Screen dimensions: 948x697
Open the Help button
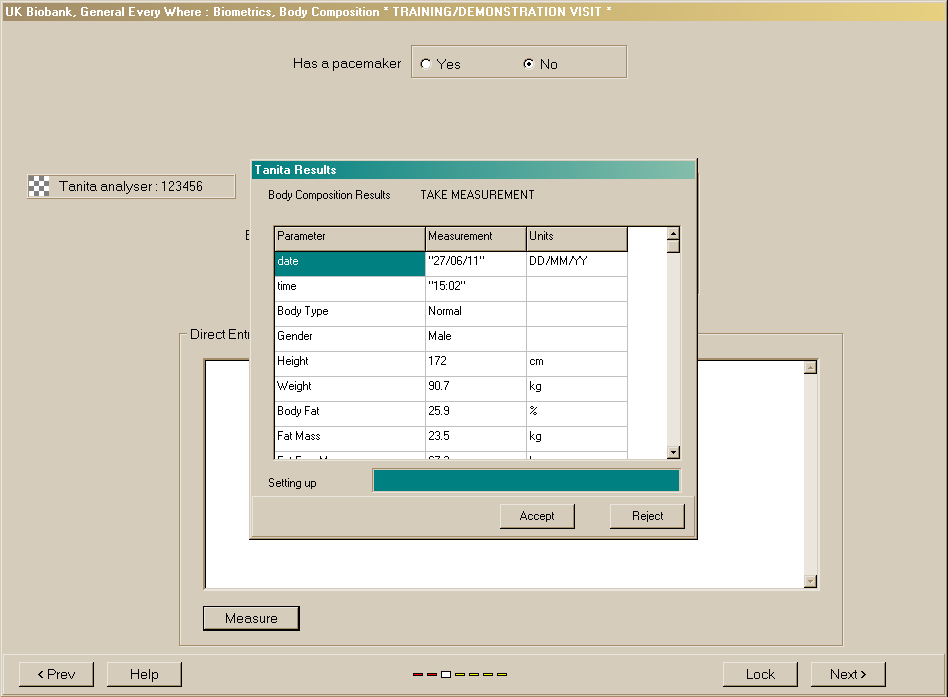coord(144,674)
